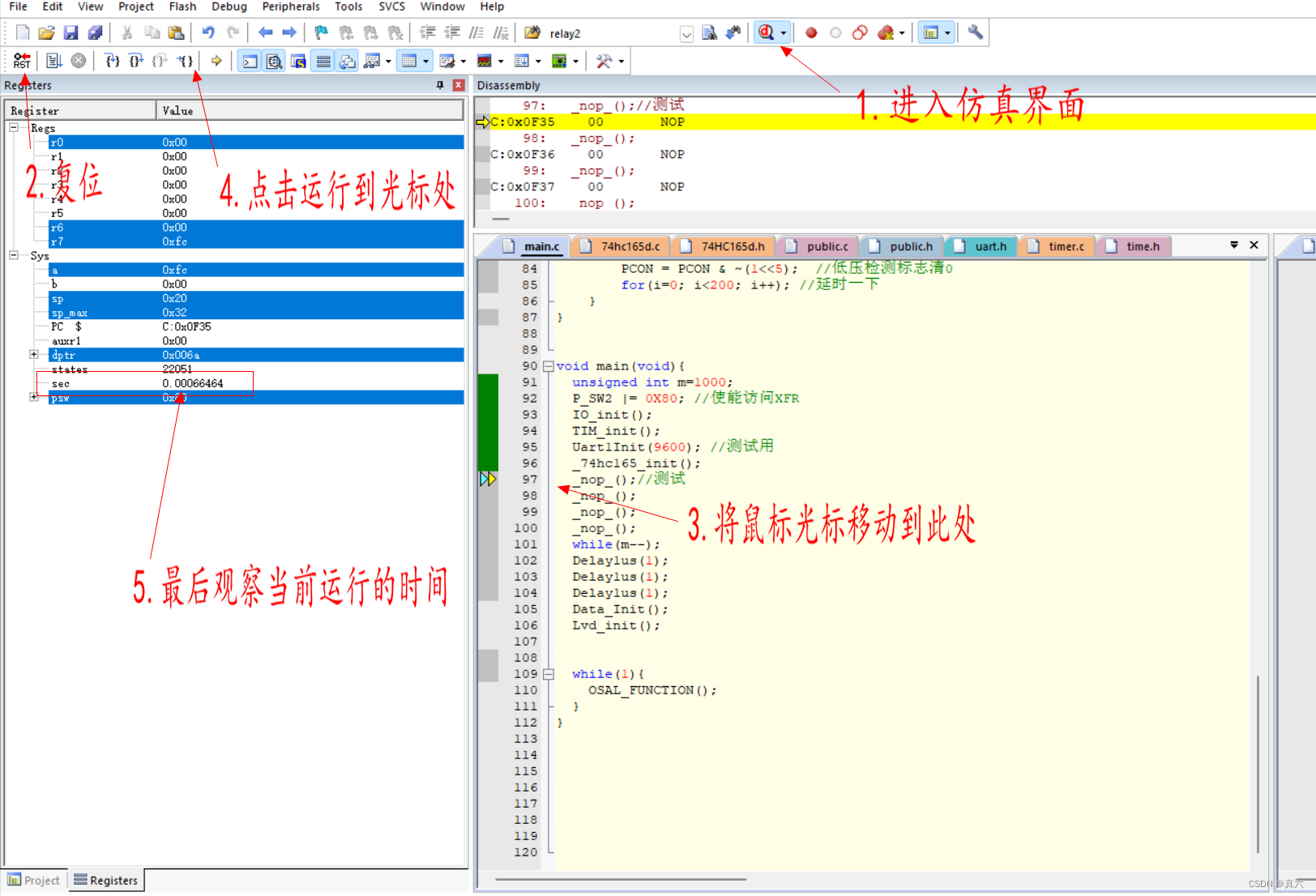The image size is (1316, 896).
Task: Click the Insert Breakpoint red dot
Action: (811, 32)
